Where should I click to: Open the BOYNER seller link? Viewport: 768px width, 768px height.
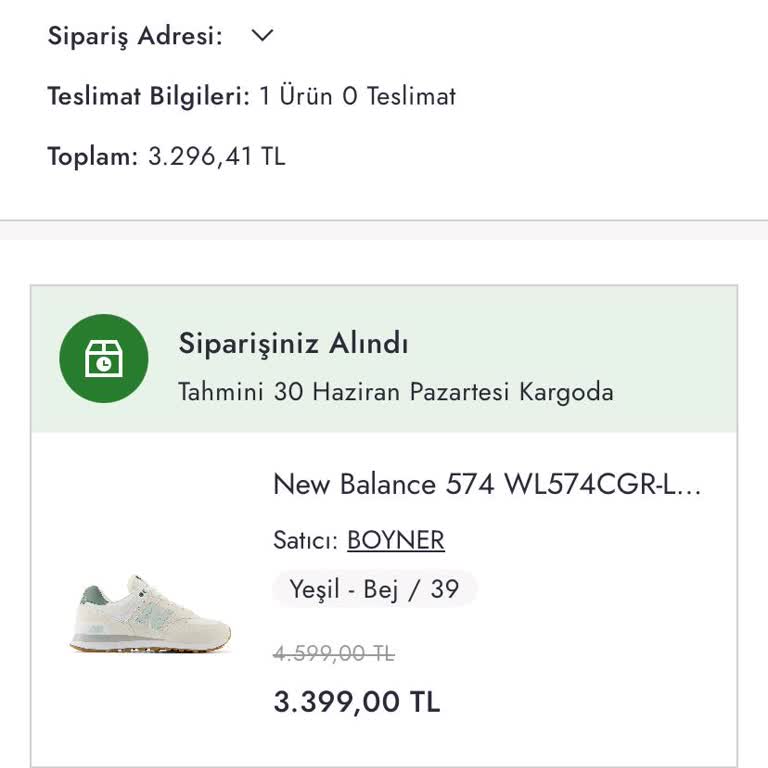(x=395, y=540)
